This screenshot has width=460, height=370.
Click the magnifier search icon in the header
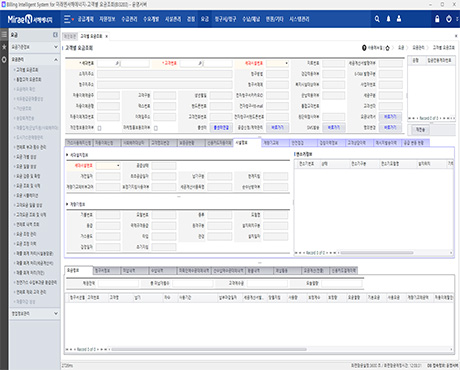click(x=377, y=19)
